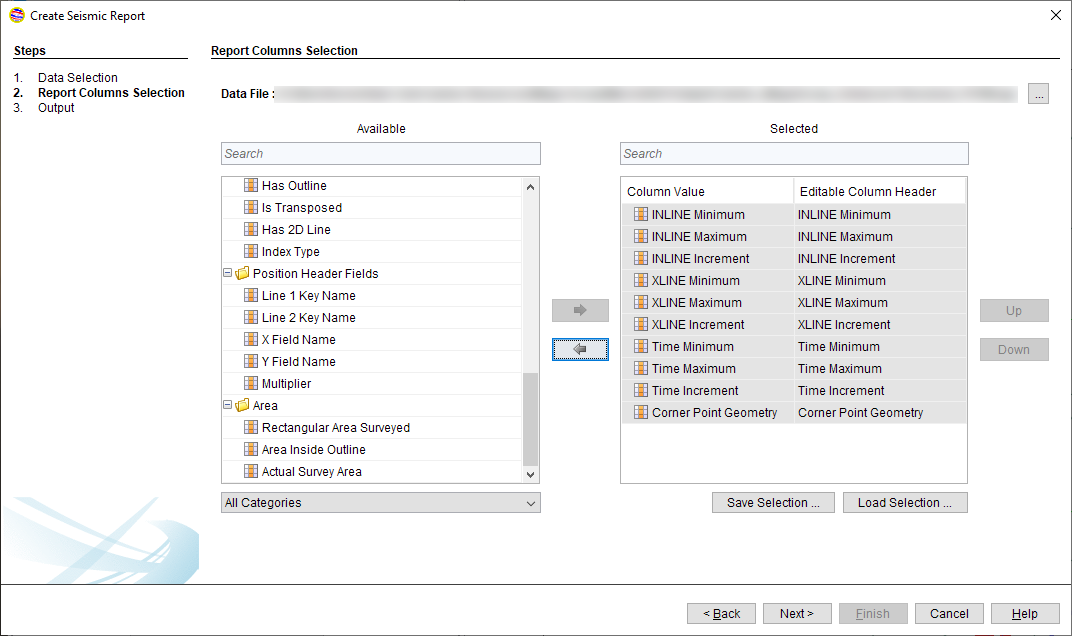Select step 2 Report Columns Selection
The width and height of the screenshot is (1072, 636).
pos(111,92)
